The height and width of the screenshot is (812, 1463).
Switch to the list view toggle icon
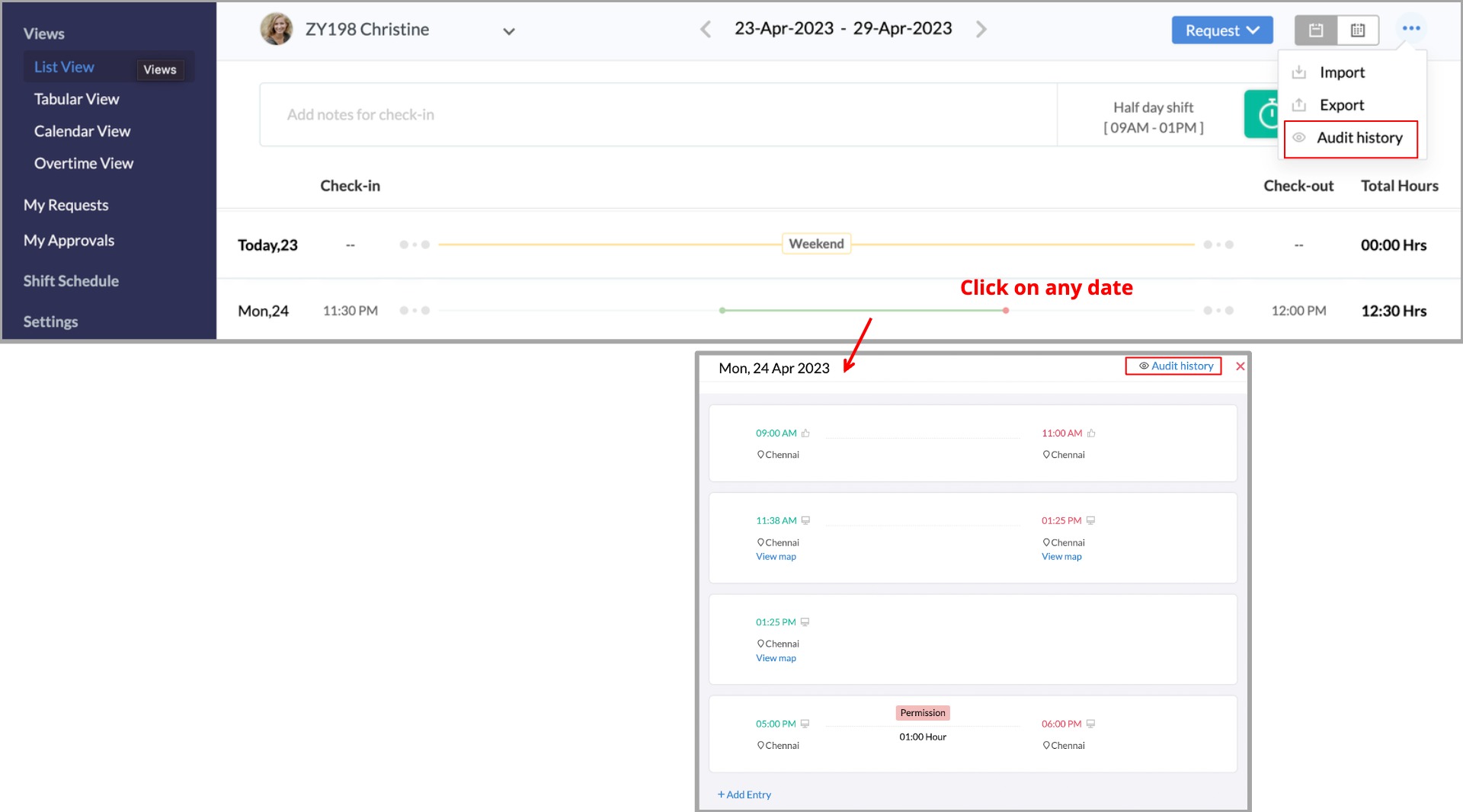coord(1316,30)
